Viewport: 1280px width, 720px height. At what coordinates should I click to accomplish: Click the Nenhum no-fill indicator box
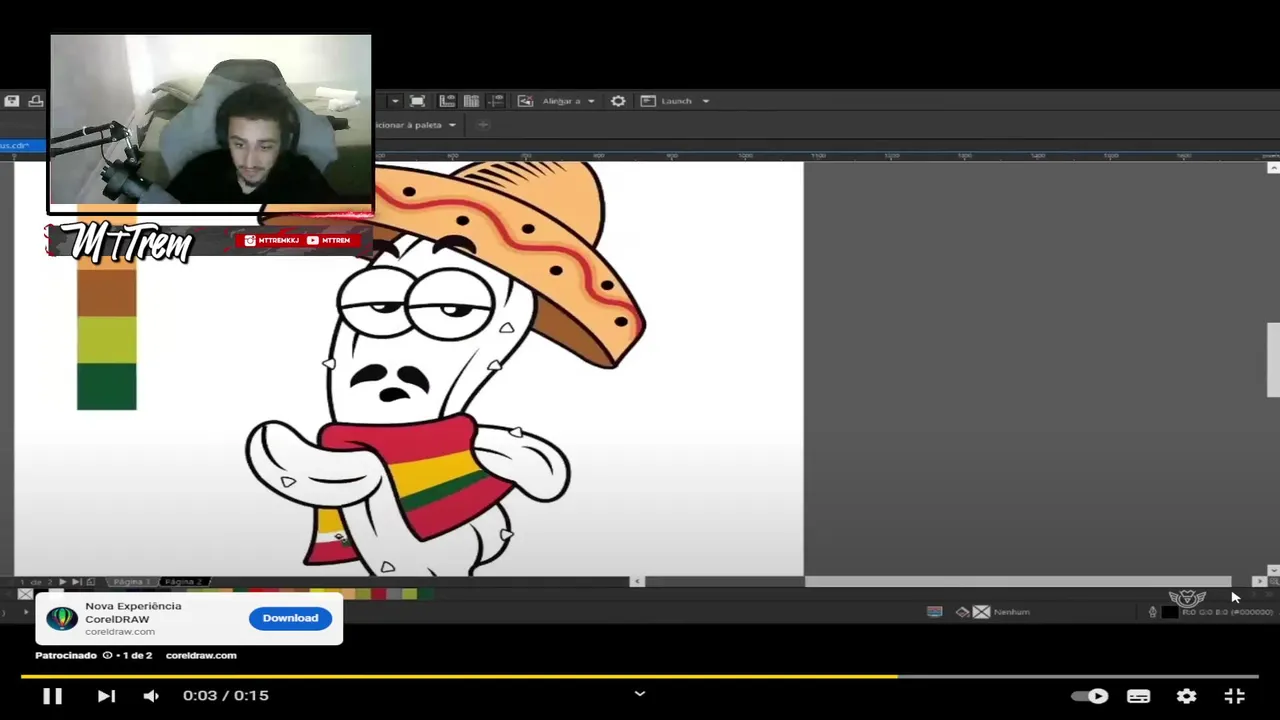point(981,612)
